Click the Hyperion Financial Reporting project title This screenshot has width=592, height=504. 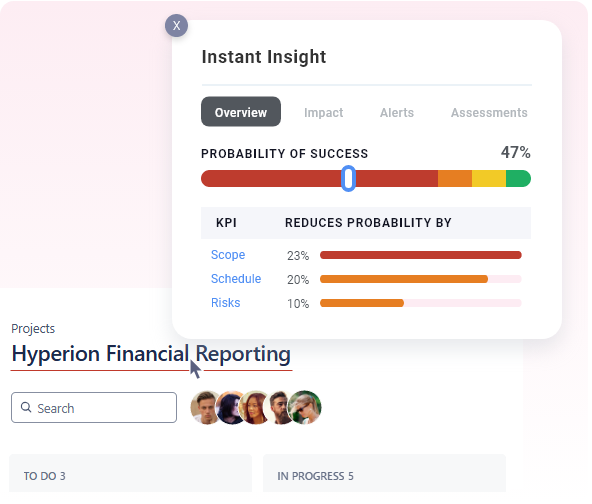point(151,354)
